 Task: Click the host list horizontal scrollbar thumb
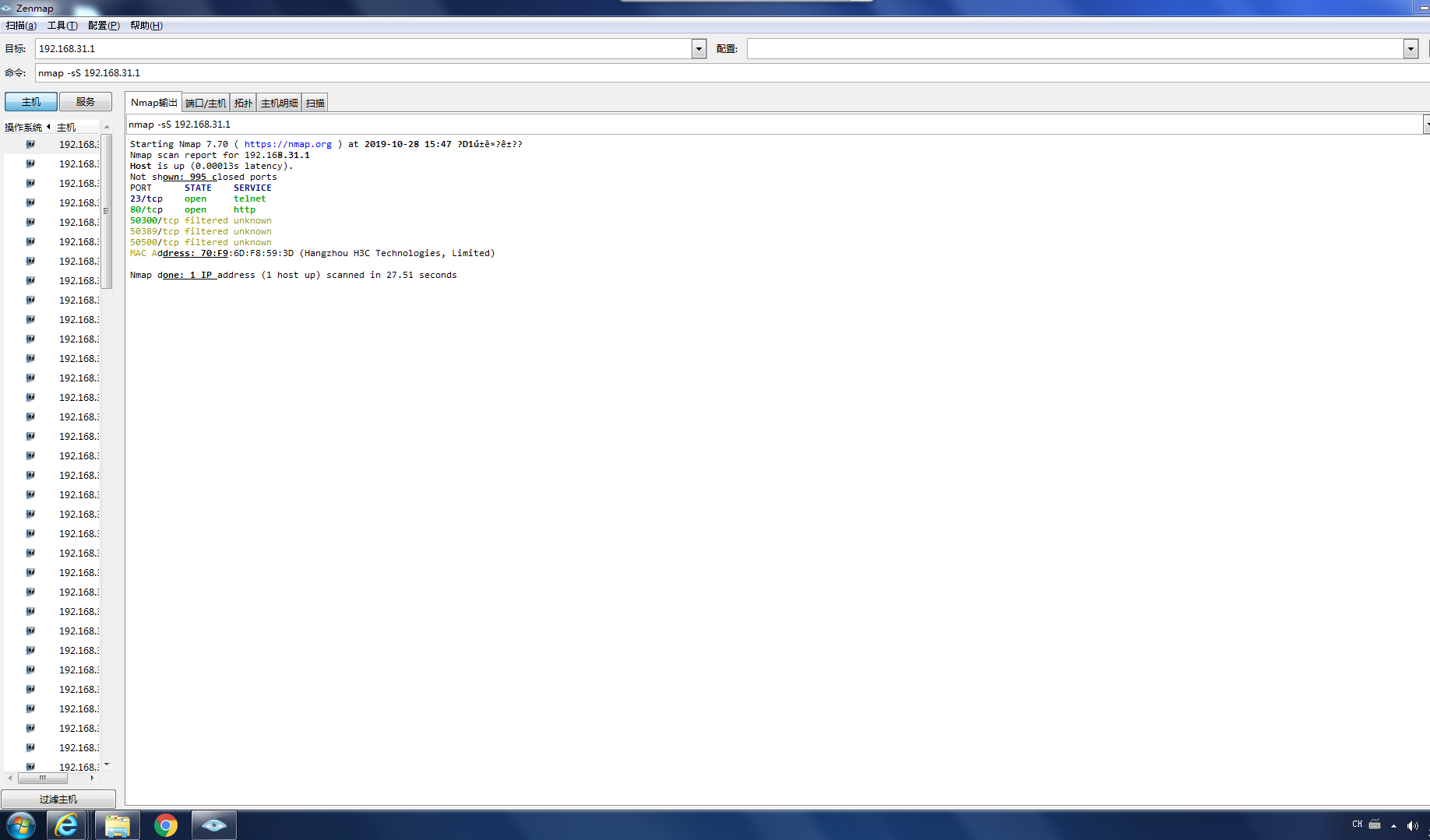(x=43, y=778)
